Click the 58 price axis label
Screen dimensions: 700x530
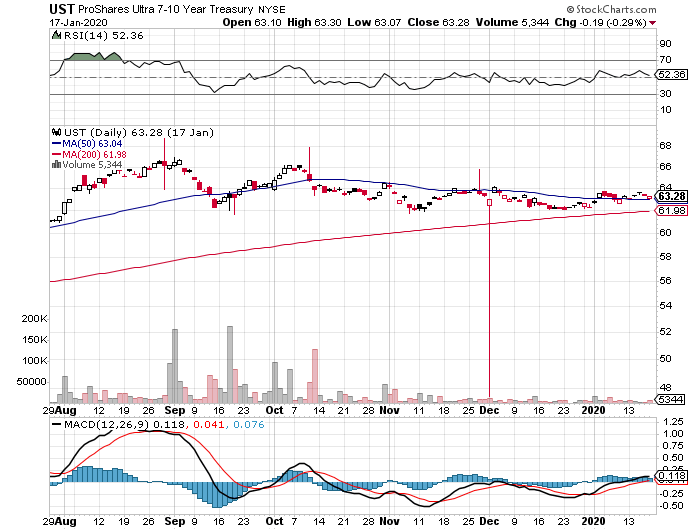click(665, 256)
